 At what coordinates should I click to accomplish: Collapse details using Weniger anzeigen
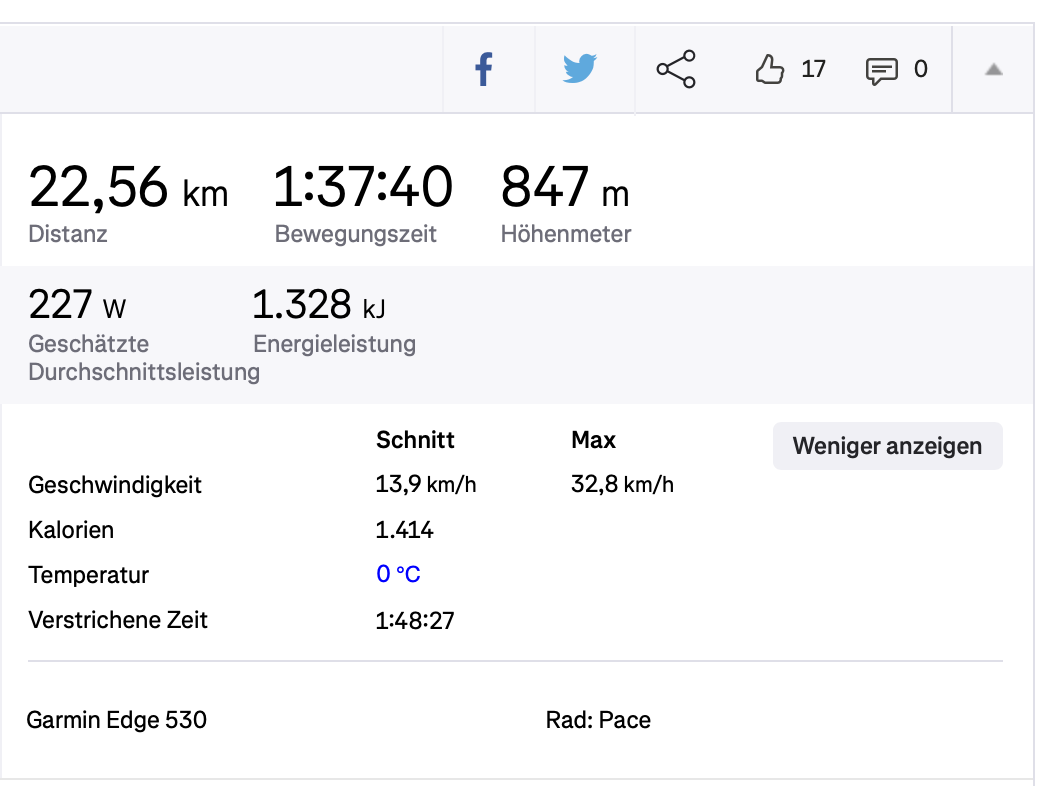(887, 446)
